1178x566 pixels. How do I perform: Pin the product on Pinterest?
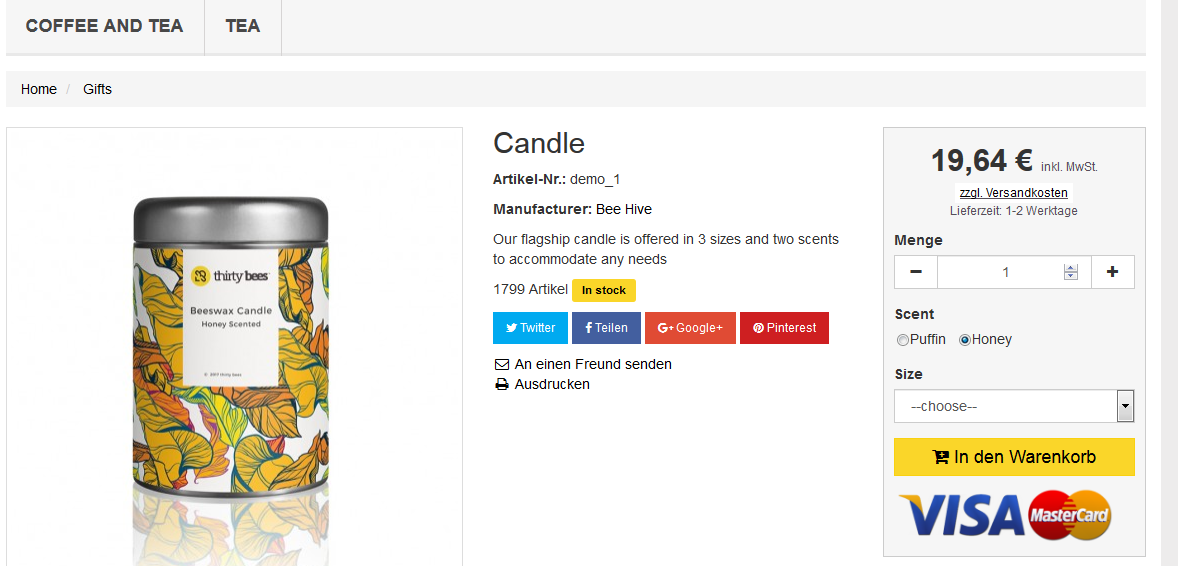pyautogui.click(x=784, y=328)
